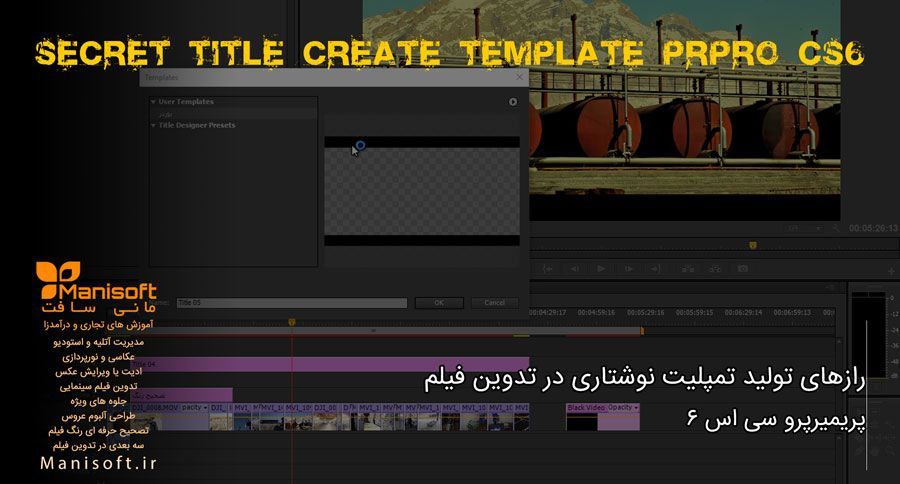
Task: Collapse the Title Designer Presets group
Action: click(153, 125)
